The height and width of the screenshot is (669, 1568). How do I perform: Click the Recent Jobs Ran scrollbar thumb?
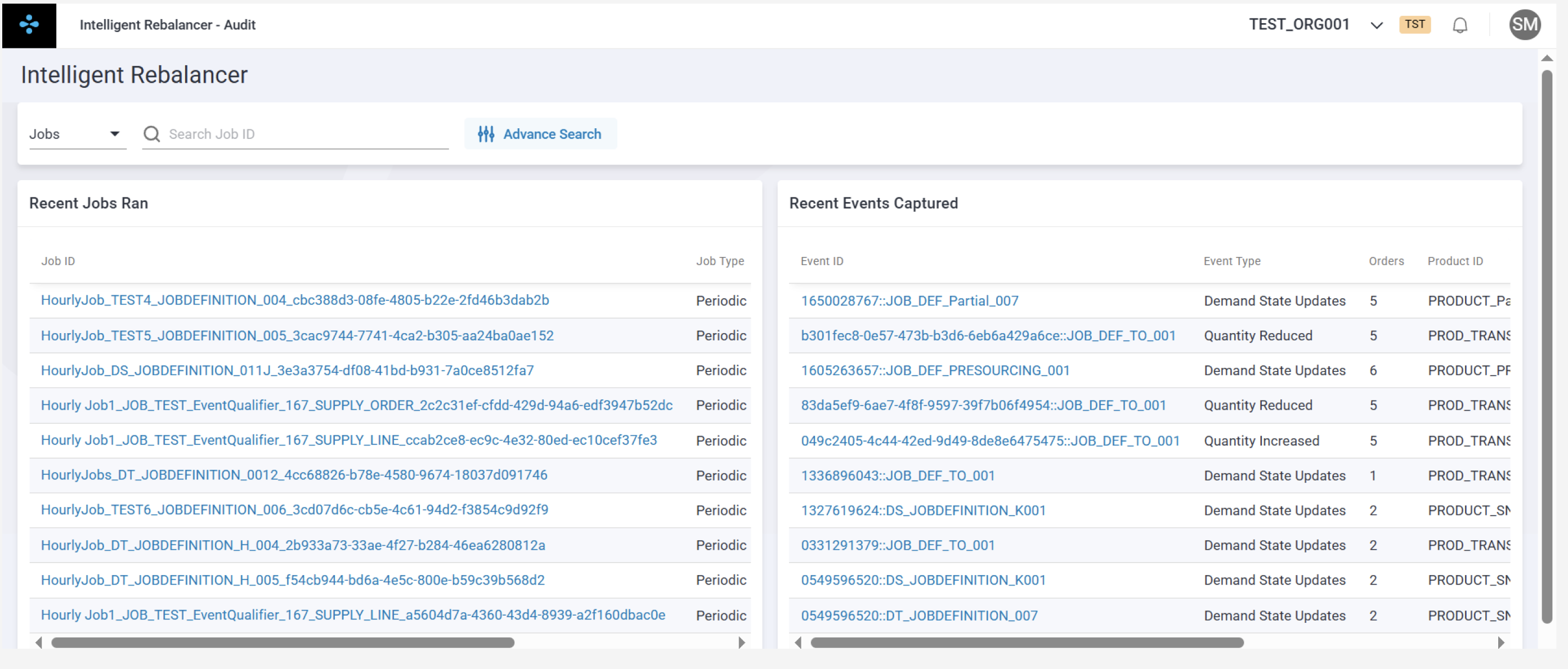283,642
